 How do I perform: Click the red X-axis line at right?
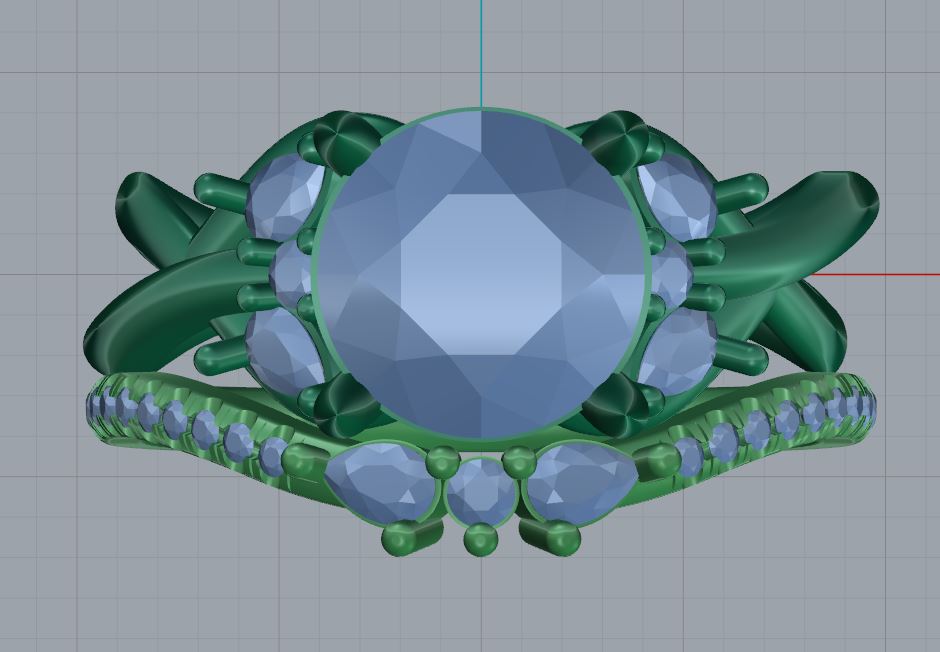click(874, 275)
